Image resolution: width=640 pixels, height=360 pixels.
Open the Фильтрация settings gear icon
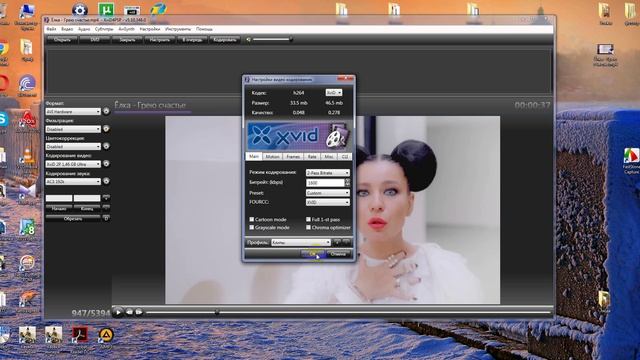click(x=106, y=129)
